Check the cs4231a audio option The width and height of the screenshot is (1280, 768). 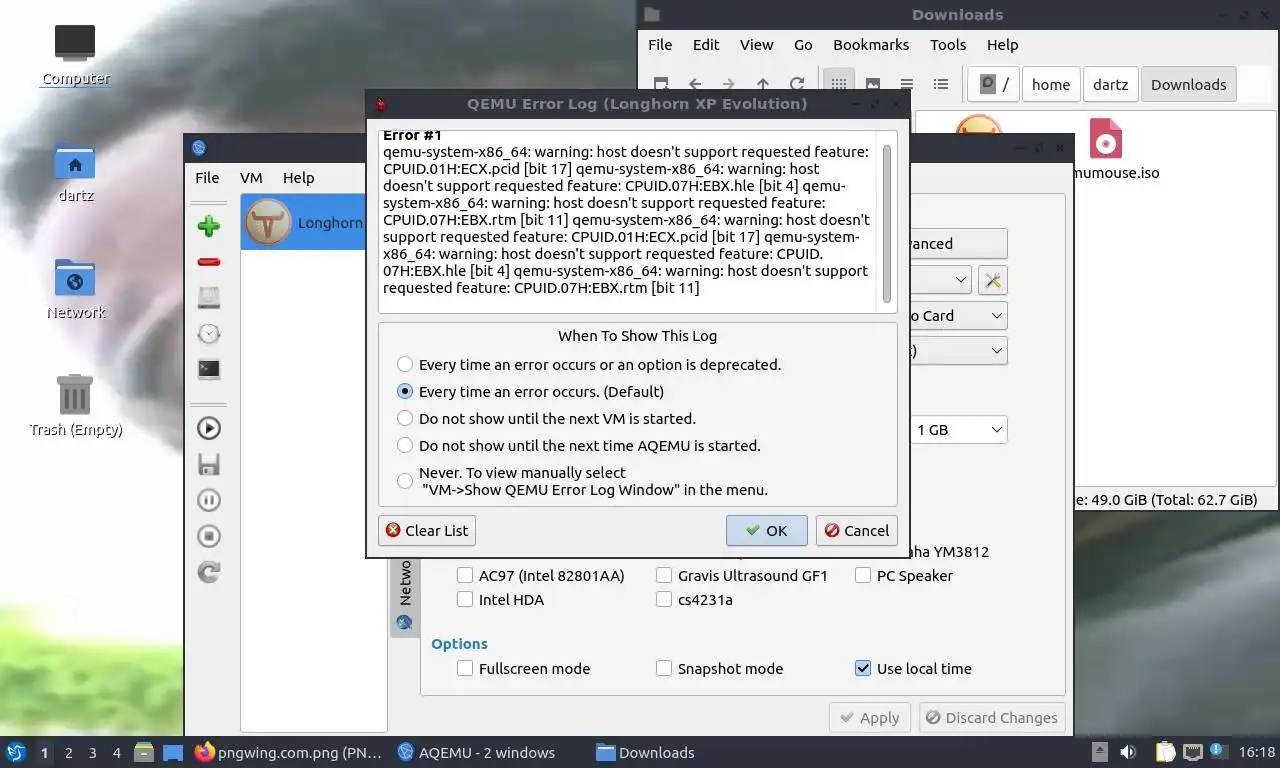point(694,600)
